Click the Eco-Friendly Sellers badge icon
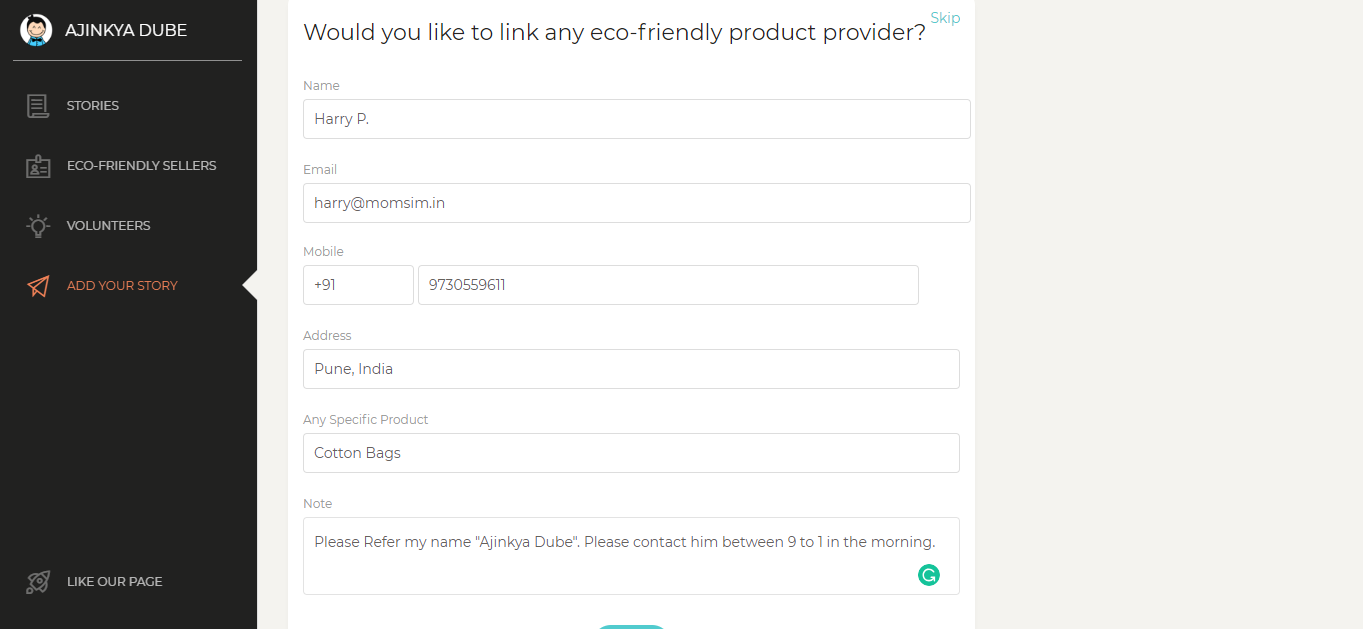This screenshot has width=1363, height=629. click(x=38, y=166)
